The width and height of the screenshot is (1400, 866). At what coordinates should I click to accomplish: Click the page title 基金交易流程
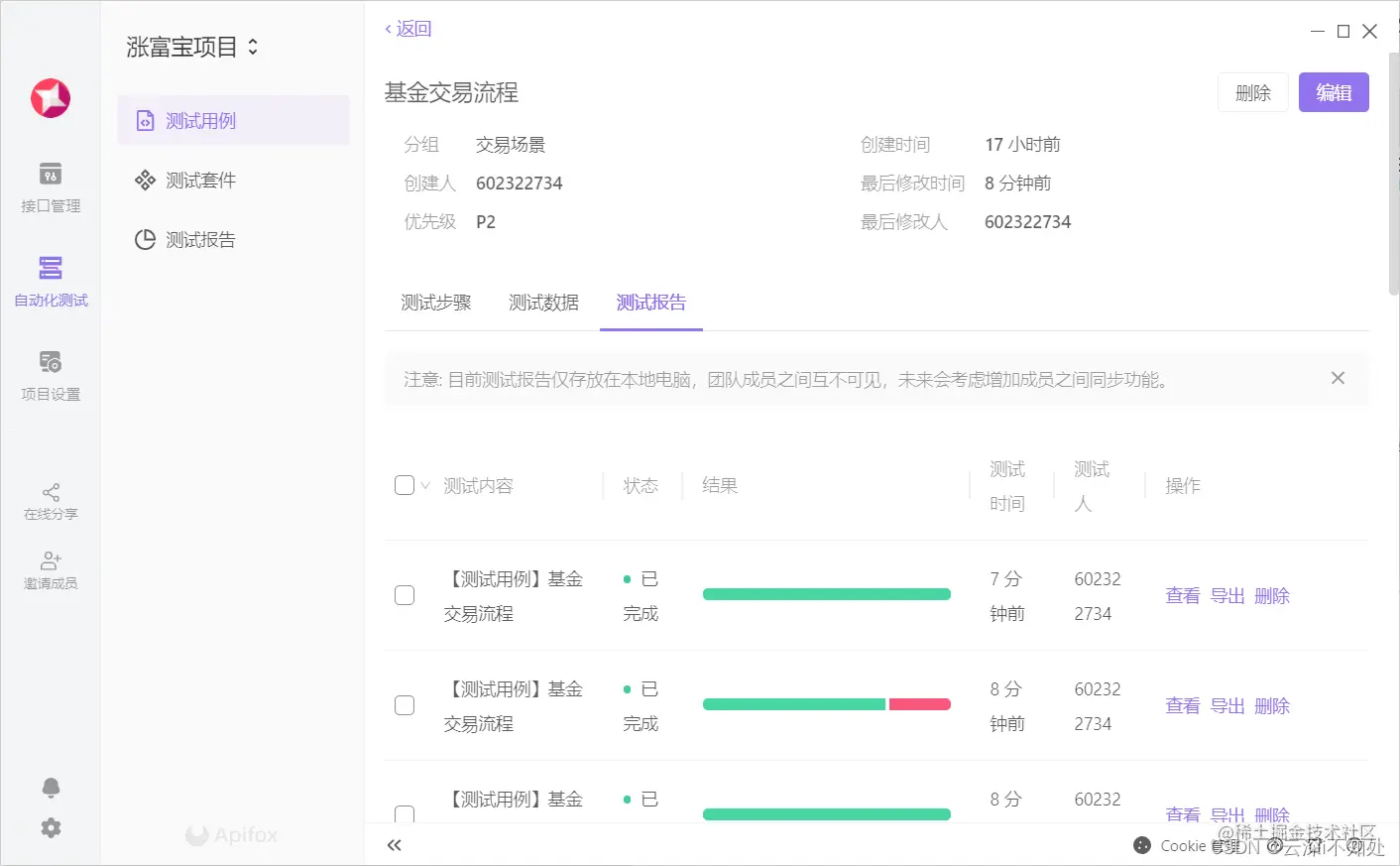[451, 92]
